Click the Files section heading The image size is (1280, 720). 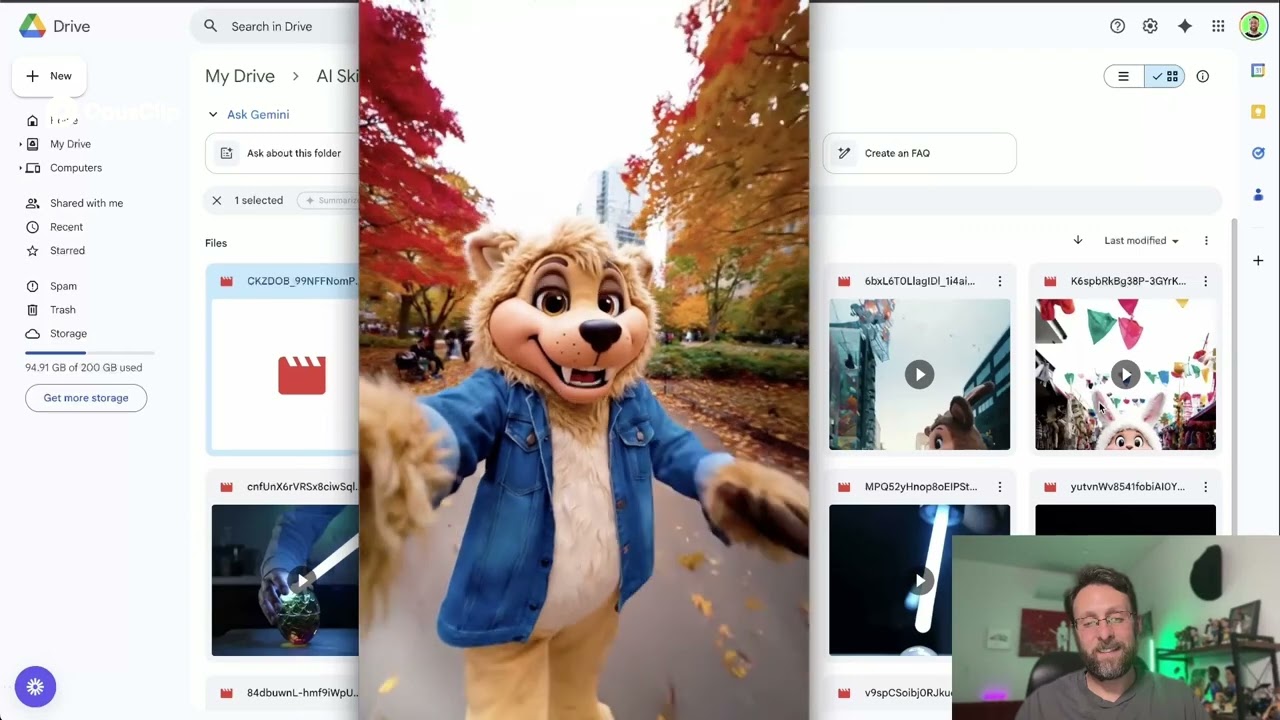pos(216,243)
